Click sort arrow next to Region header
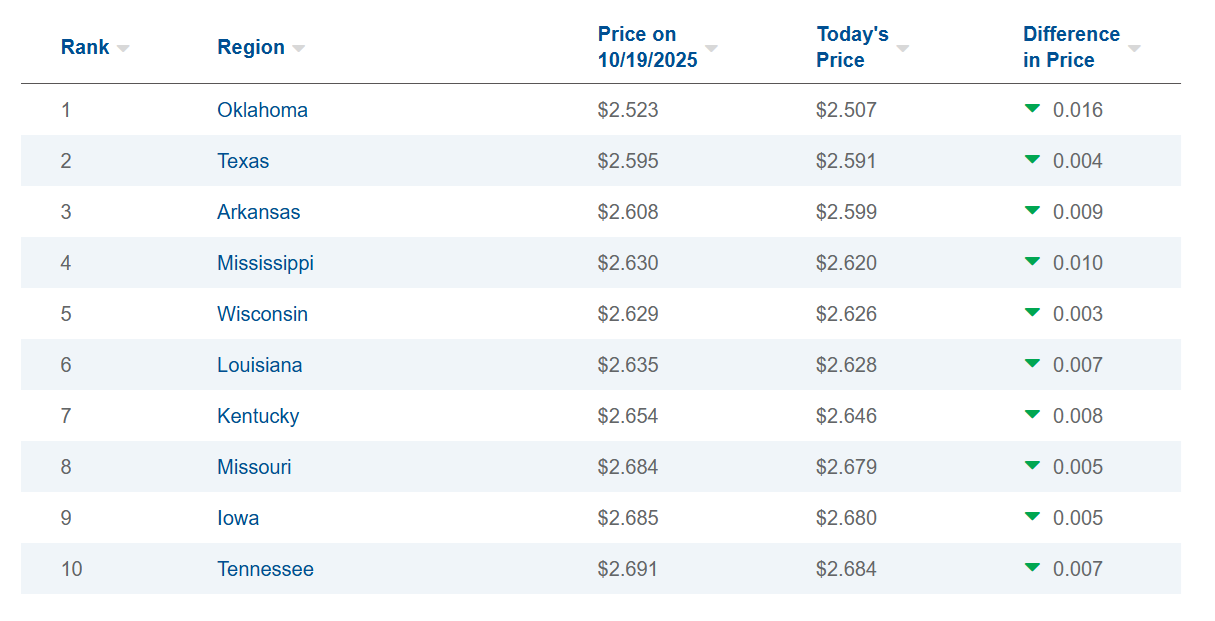 (298, 48)
